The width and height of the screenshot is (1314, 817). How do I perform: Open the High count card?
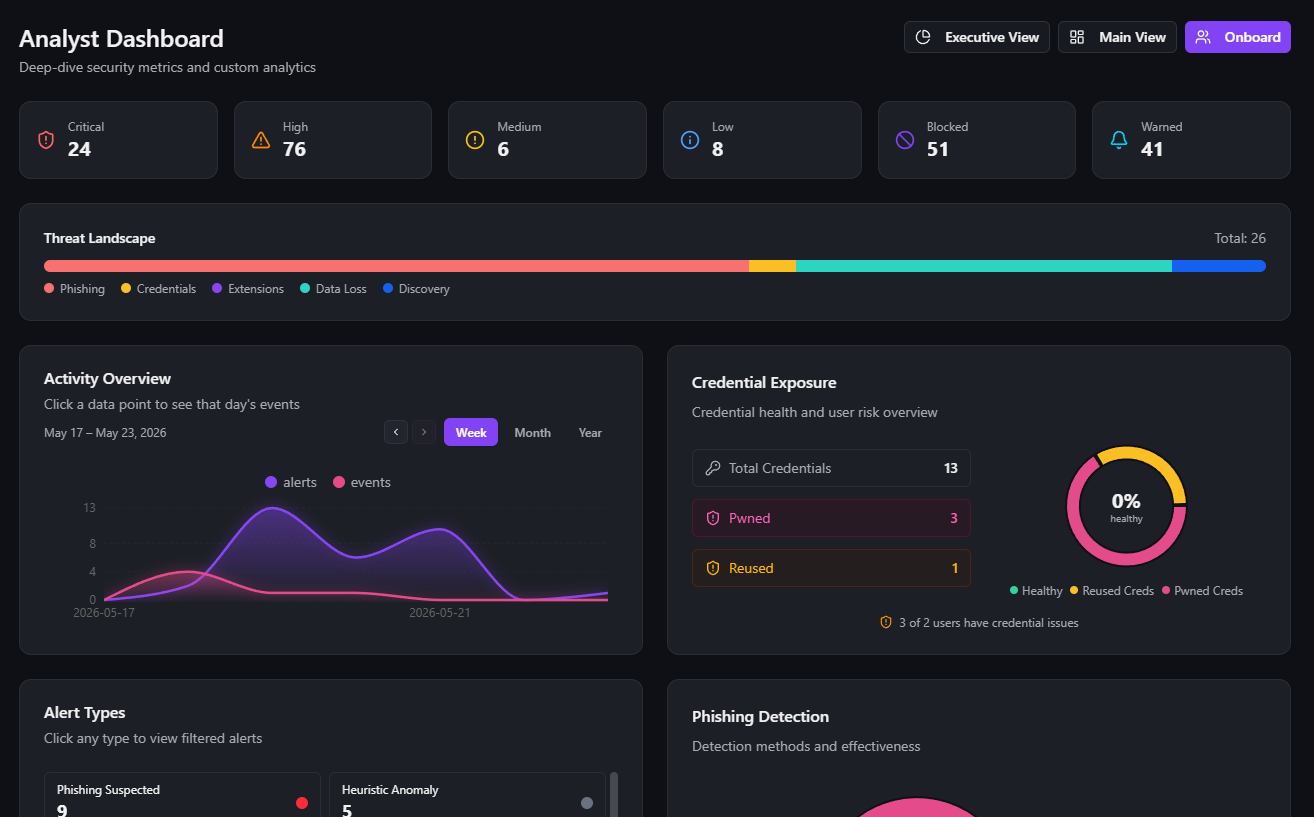point(333,140)
